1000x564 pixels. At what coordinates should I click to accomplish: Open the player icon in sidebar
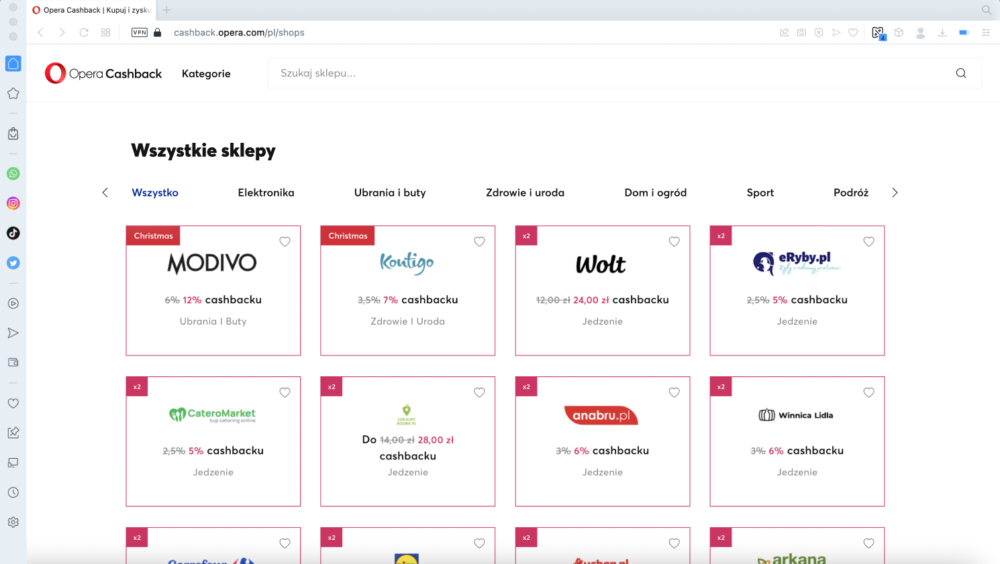13,303
